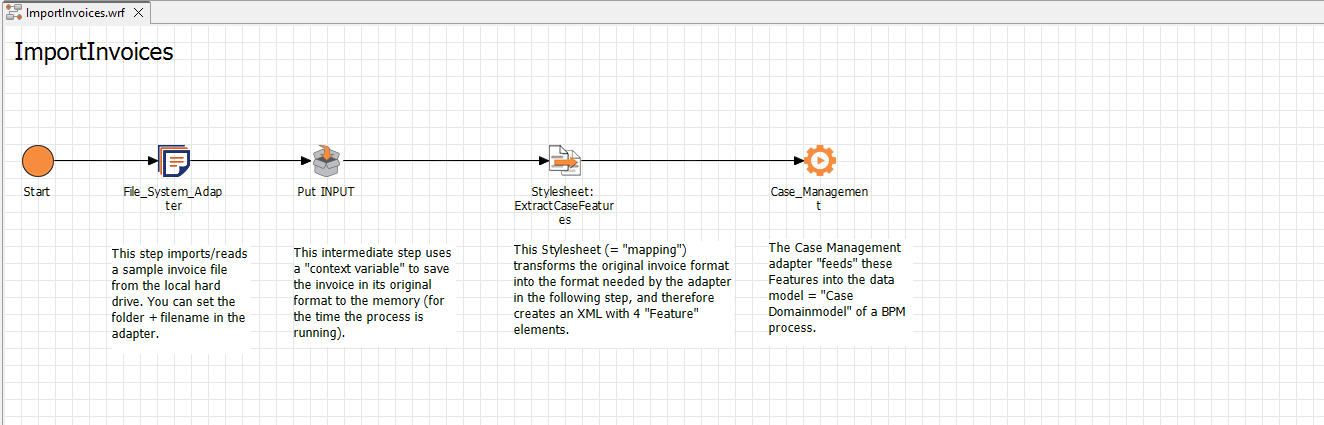This screenshot has width=1324, height=425.
Task: Select the note explaining the Stylesheet mapping
Action: (620, 289)
